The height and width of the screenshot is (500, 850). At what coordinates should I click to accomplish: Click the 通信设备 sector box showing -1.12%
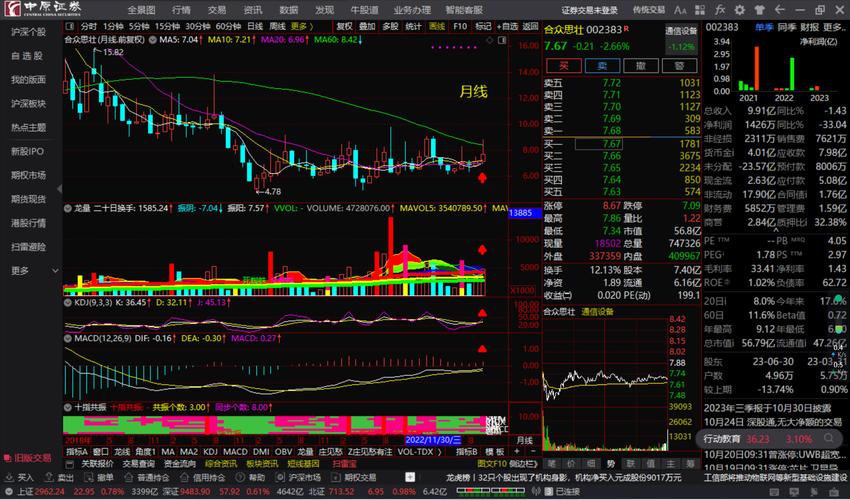681,39
